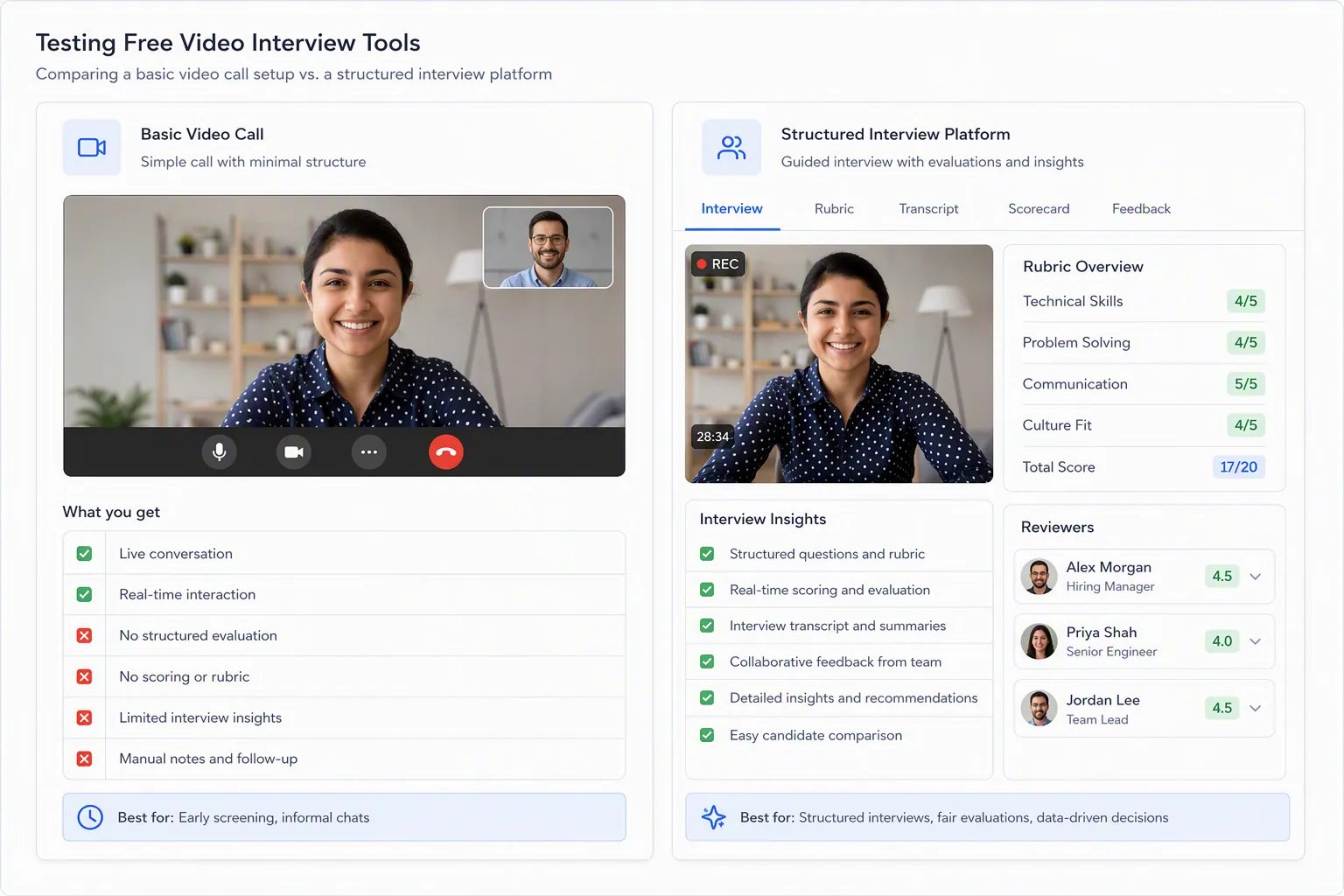
Task: Click the Culture Fit label
Action: tap(1057, 425)
